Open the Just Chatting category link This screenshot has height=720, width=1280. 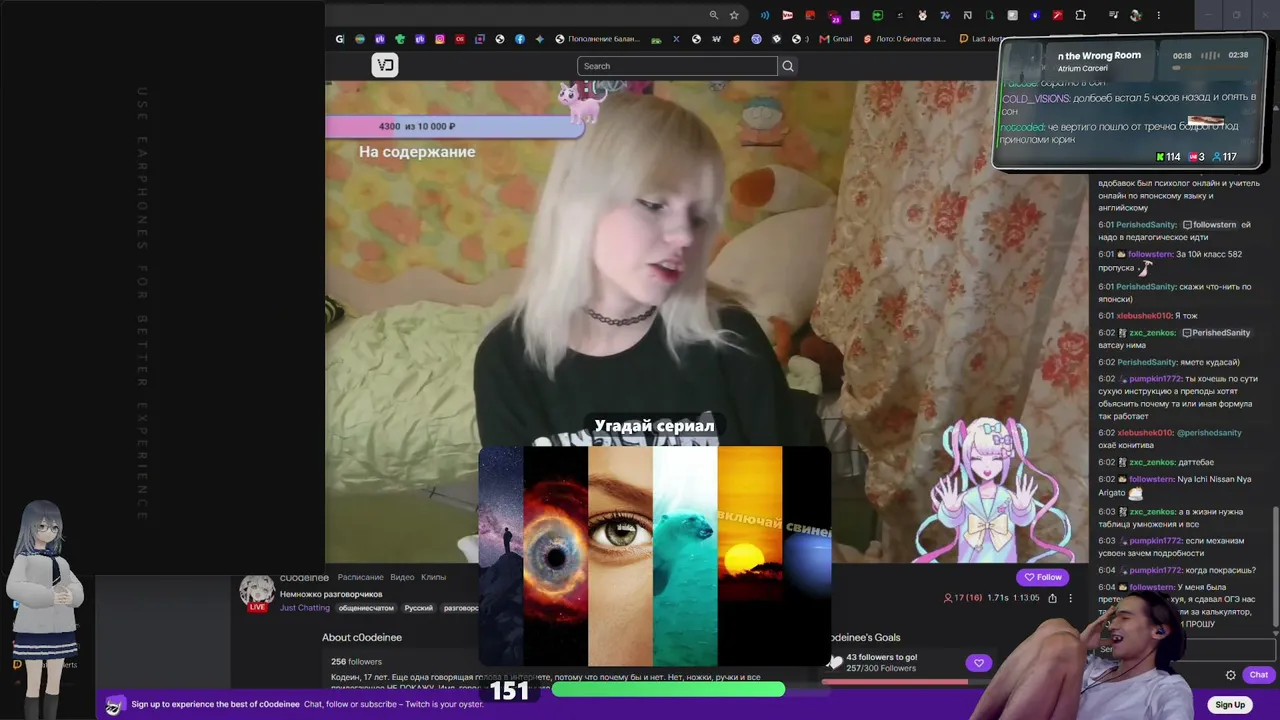304,608
